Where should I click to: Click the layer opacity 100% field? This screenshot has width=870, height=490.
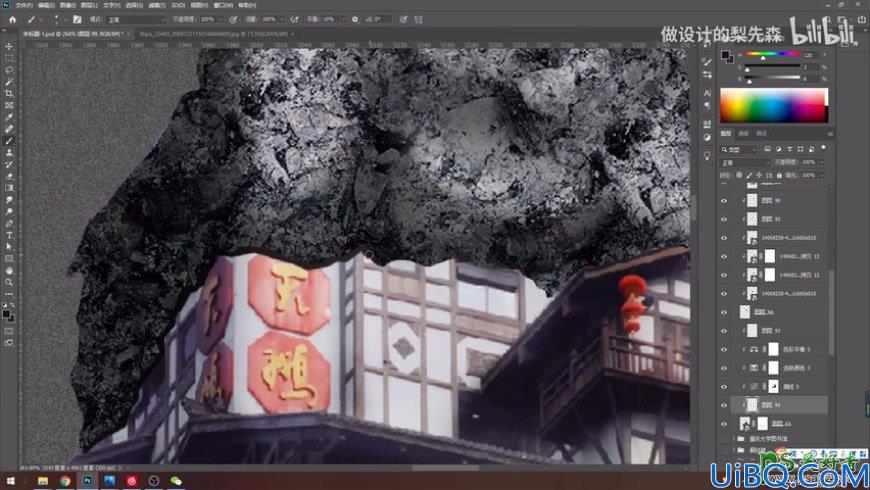point(809,163)
